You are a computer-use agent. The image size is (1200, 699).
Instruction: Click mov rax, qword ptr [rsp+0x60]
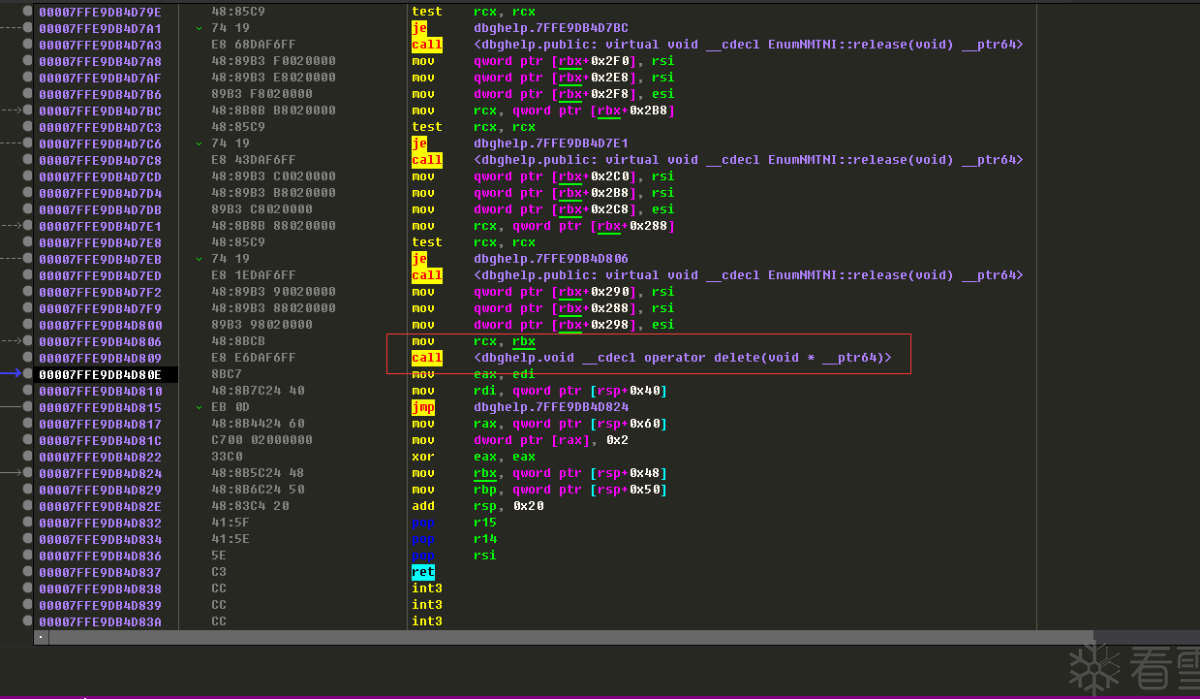point(540,424)
